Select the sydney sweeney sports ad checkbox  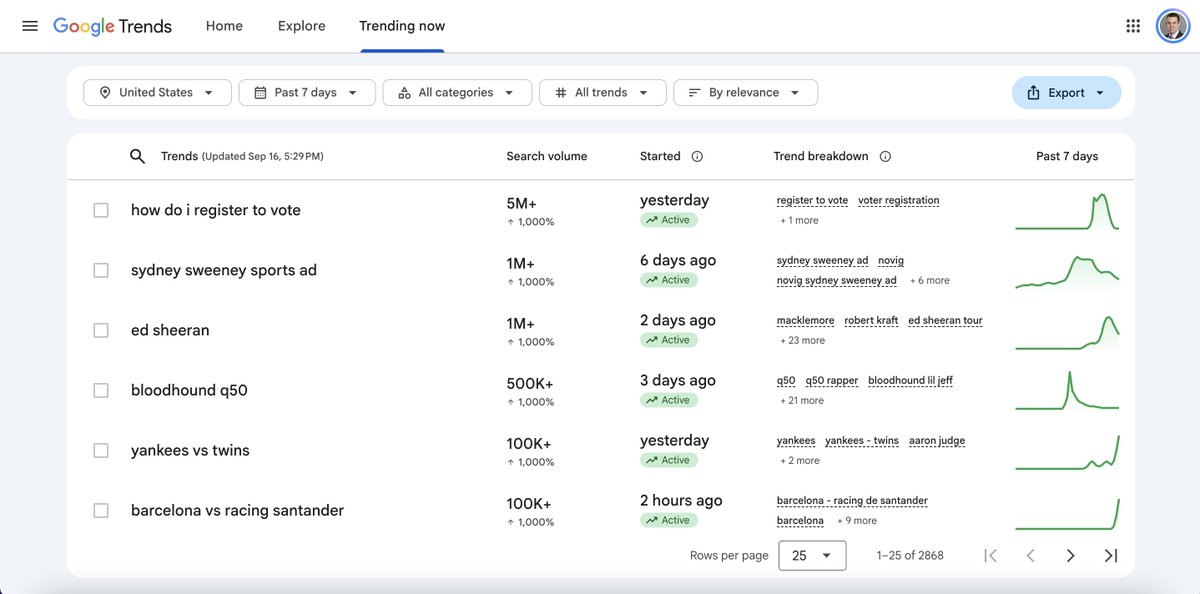tap(101, 270)
